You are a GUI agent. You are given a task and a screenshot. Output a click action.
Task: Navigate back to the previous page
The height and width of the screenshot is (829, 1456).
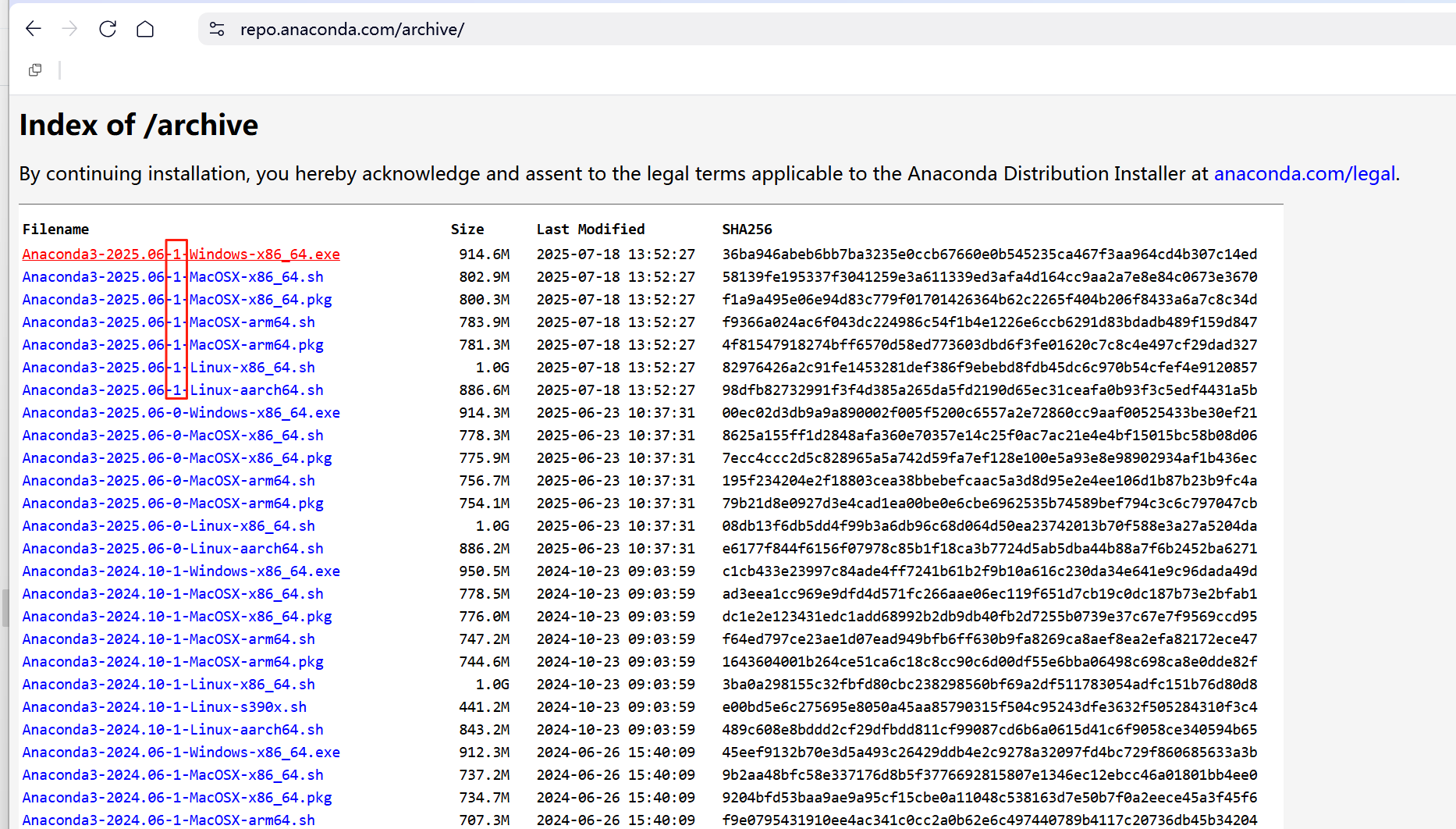pos(33,29)
